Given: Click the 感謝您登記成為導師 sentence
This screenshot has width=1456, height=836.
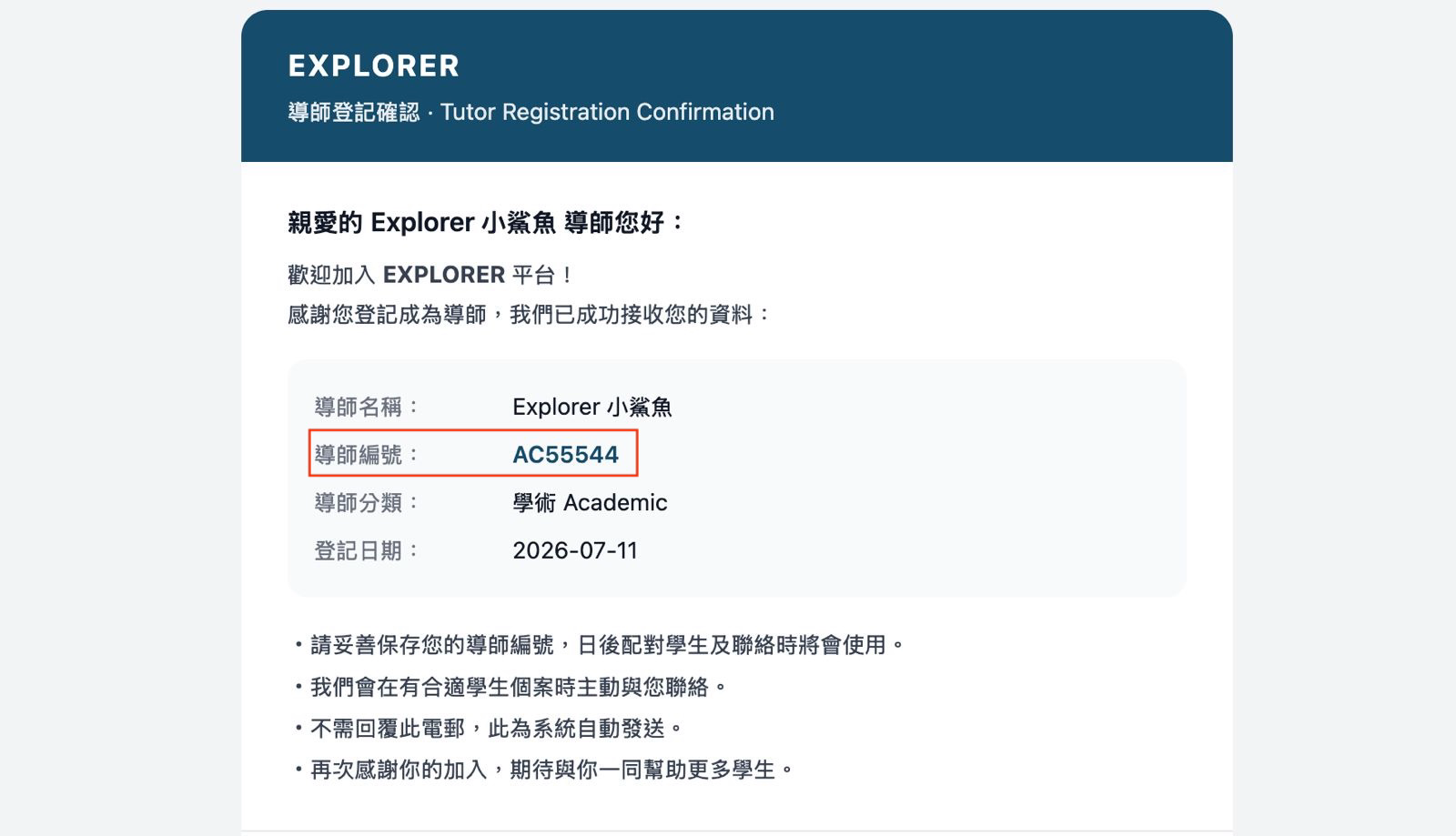Looking at the screenshot, I should coord(387,315).
